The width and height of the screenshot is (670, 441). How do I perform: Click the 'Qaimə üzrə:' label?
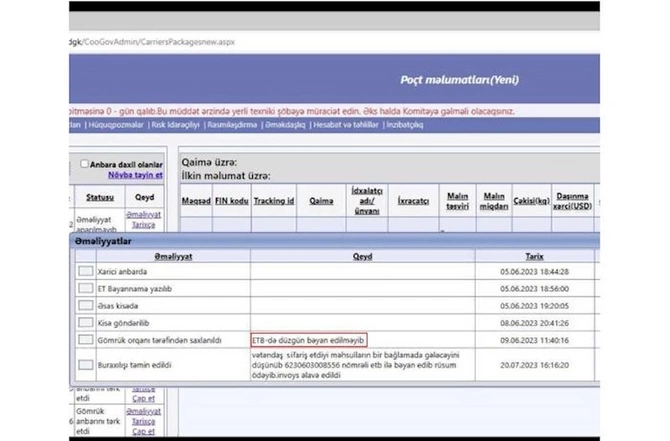coord(209,162)
